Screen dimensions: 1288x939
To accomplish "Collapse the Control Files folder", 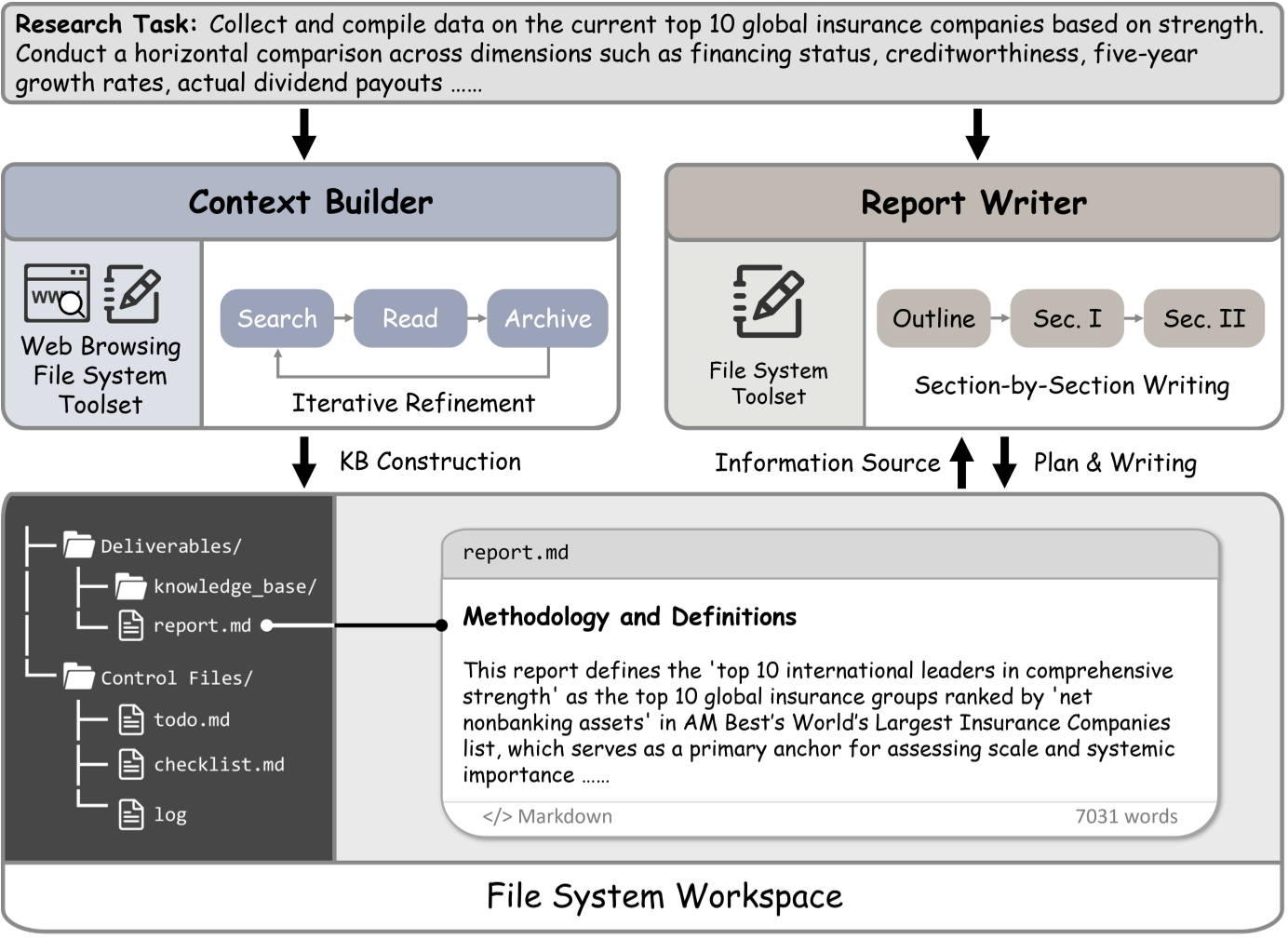I will pos(79,677).
